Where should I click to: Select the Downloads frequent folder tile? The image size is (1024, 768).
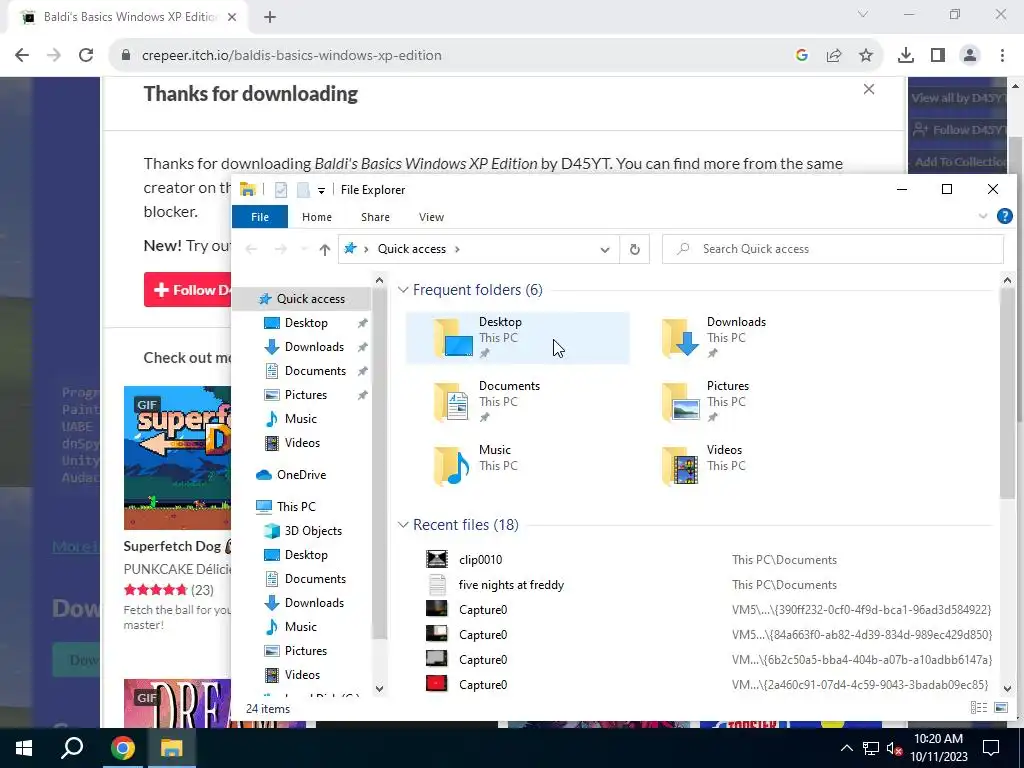click(744, 338)
